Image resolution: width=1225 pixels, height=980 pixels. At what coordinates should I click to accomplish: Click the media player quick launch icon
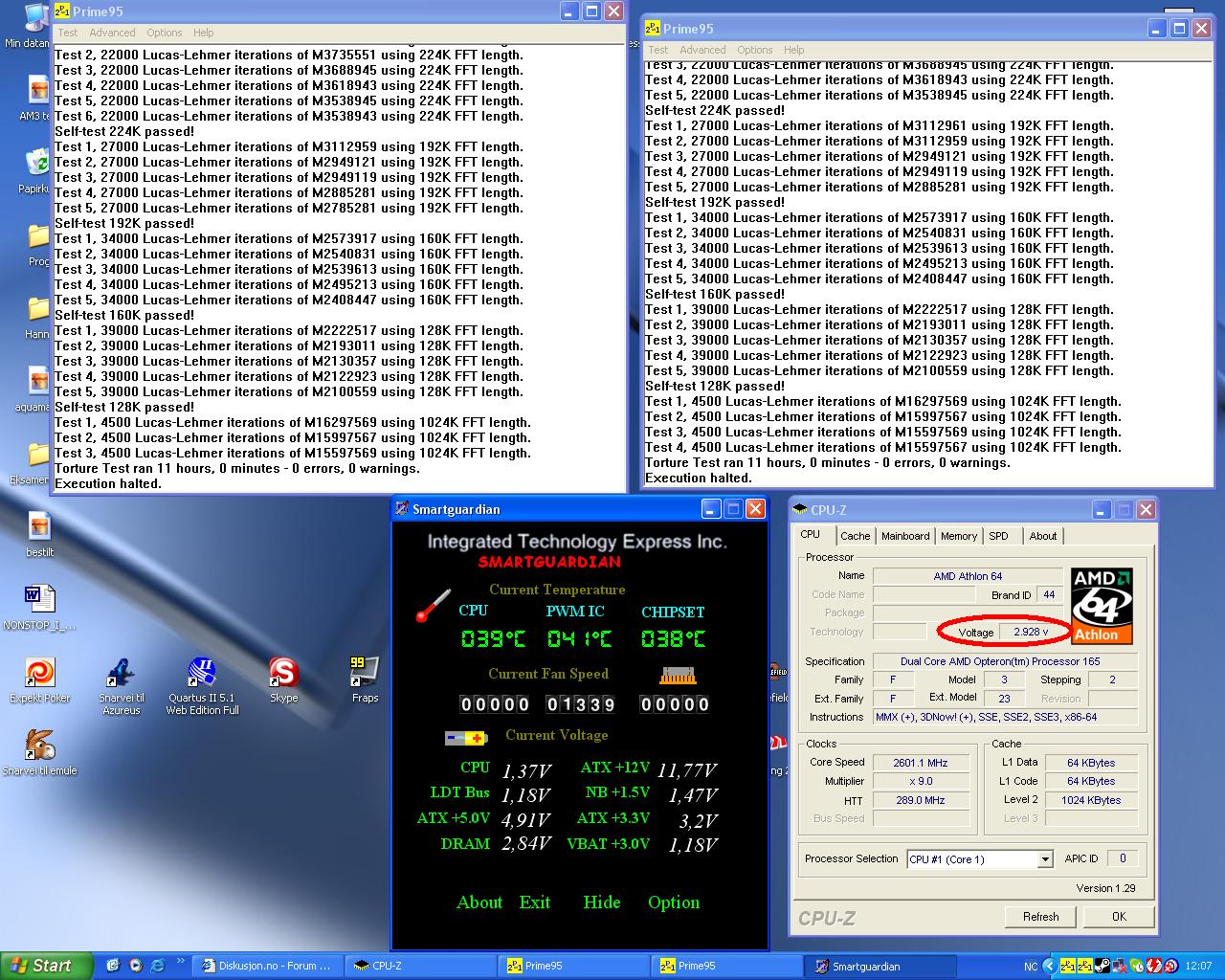point(135,966)
